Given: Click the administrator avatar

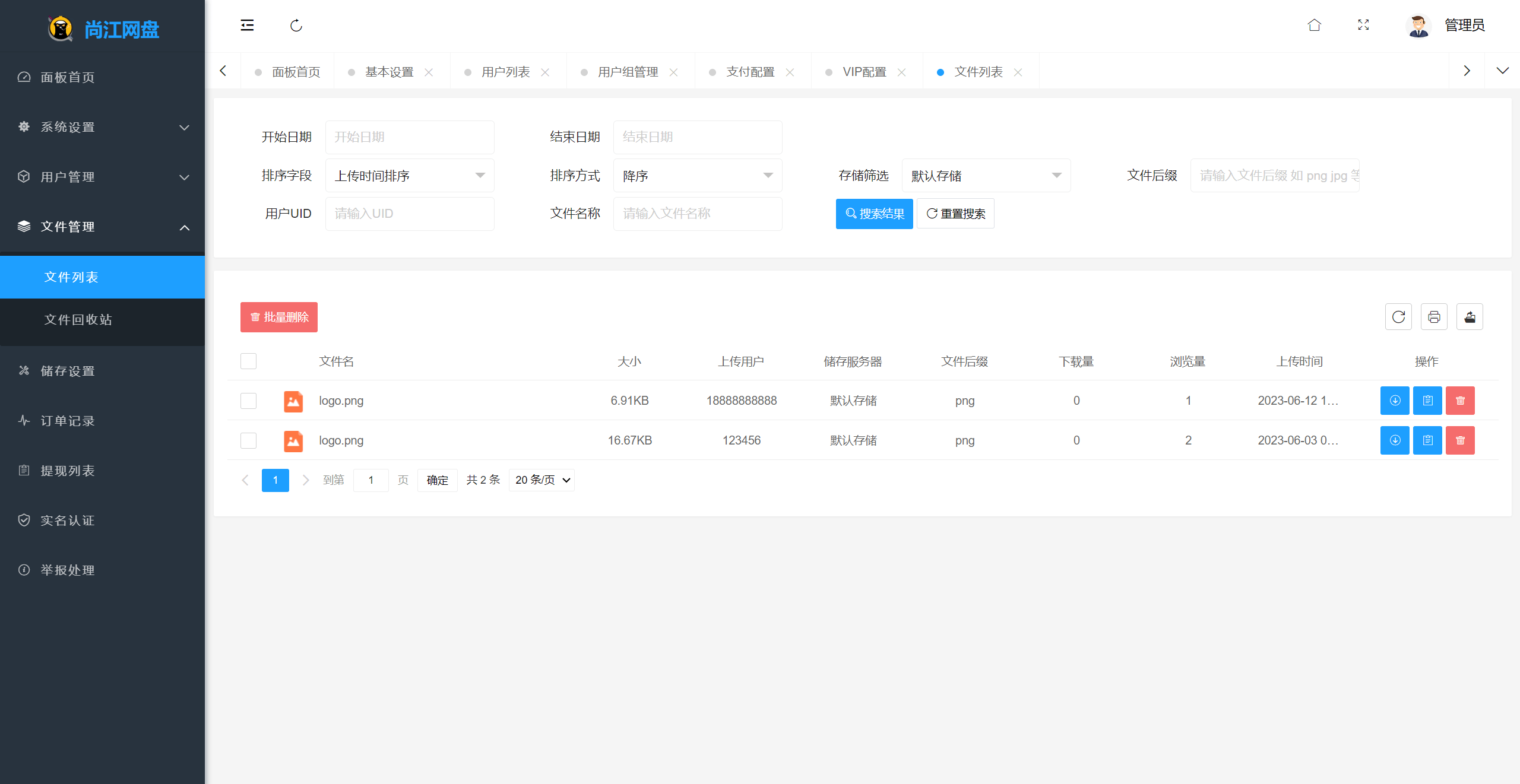Looking at the screenshot, I should 1418,26.
